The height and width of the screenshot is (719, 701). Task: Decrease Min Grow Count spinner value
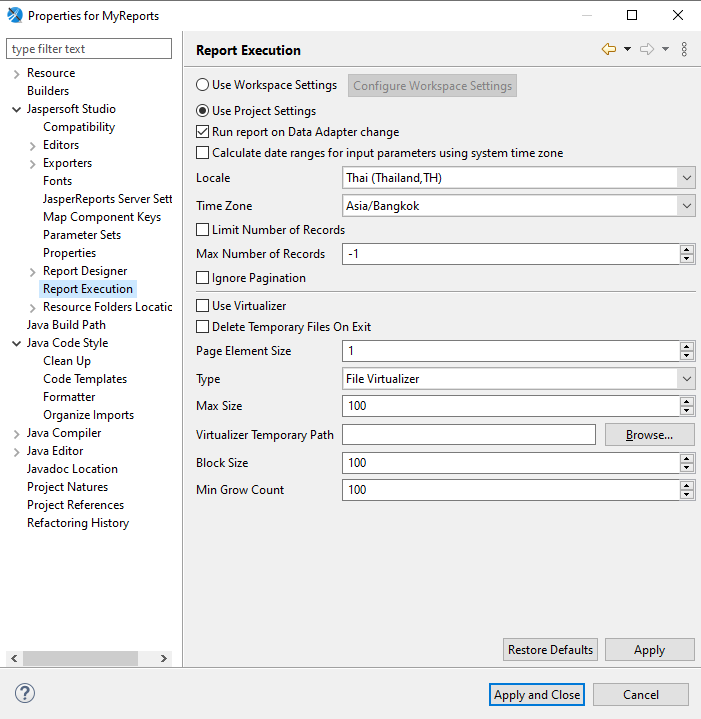pyautogui.click(x=686, y=494)
